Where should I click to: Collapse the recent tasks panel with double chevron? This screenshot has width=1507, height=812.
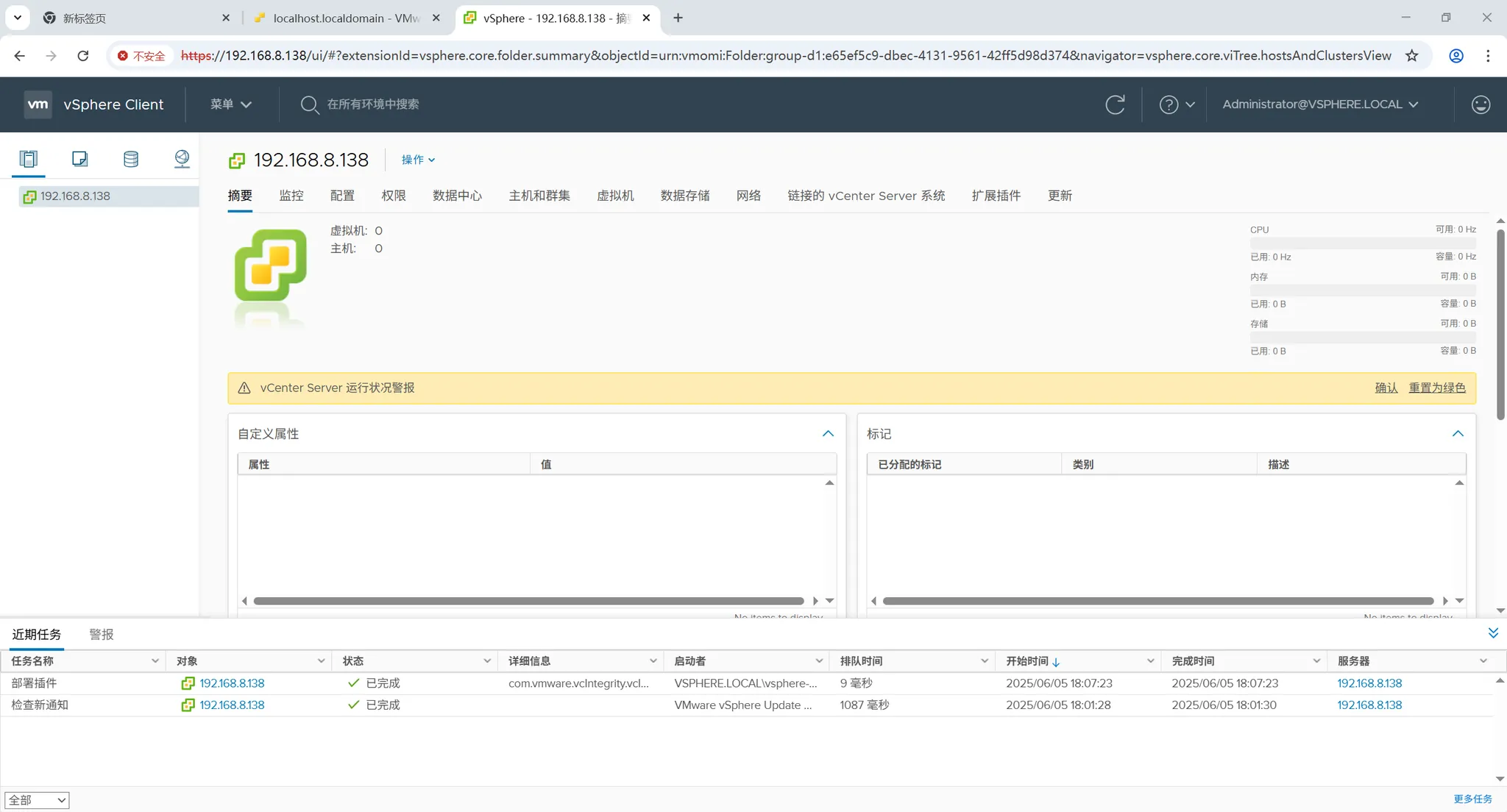click(1493, 633)
